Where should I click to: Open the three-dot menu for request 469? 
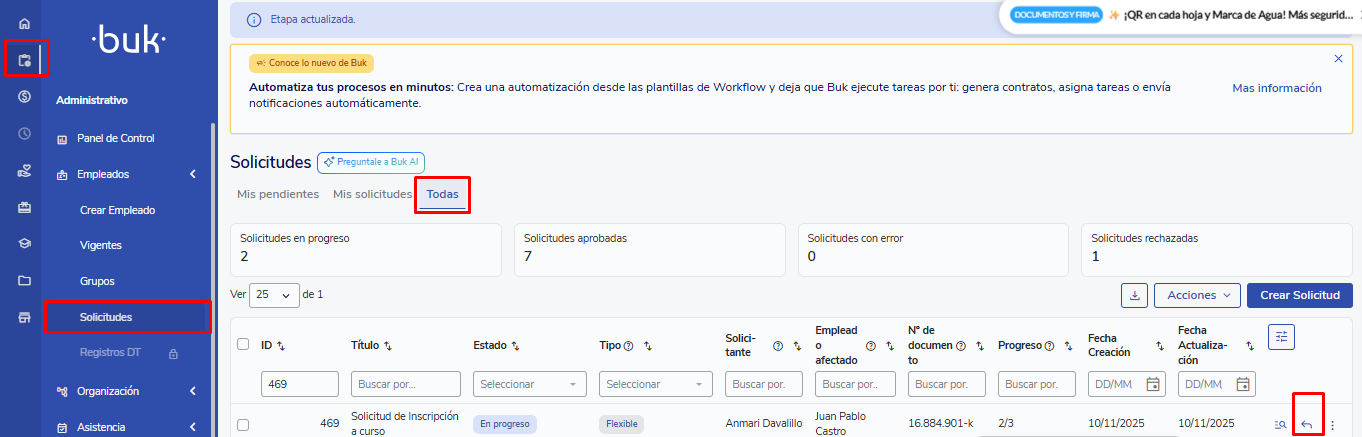tap(1332, 425)
